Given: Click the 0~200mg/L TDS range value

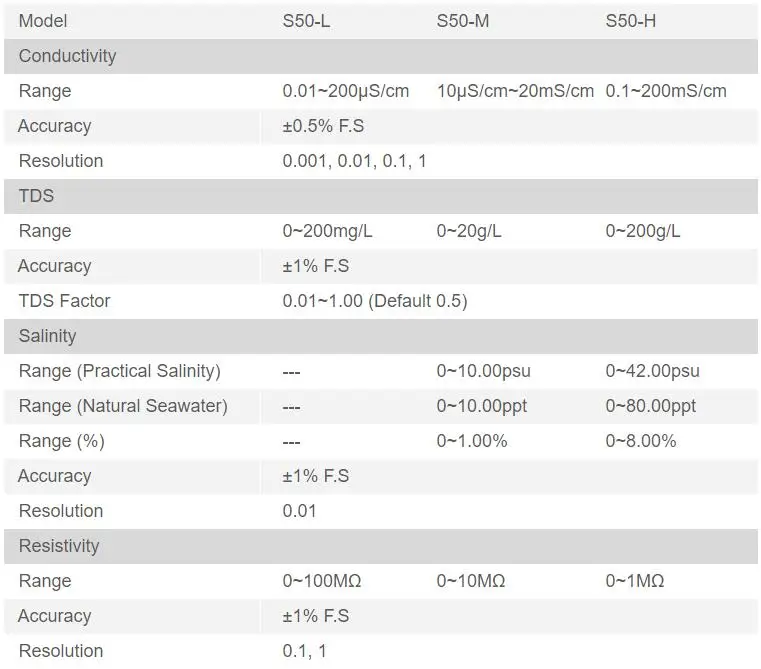Looking at the screenshot, I should click(328, 231).
